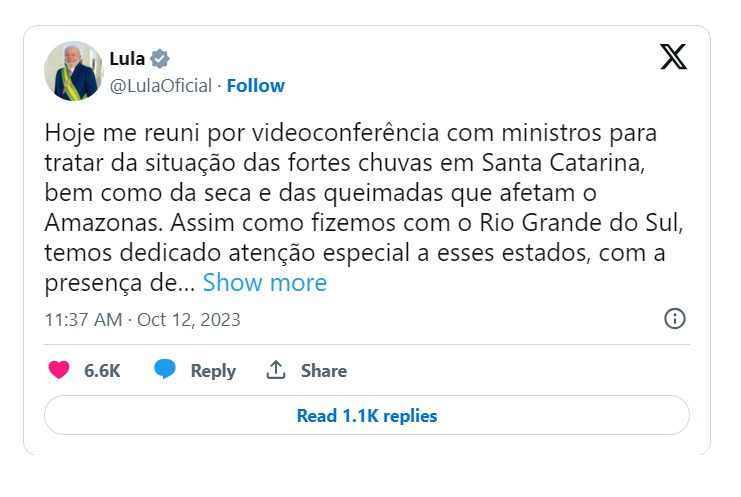Image resolution: width=741 pixels, height=497 pixels.
Task: Click the verified badge next to Lula
Action: coord(160,58)
